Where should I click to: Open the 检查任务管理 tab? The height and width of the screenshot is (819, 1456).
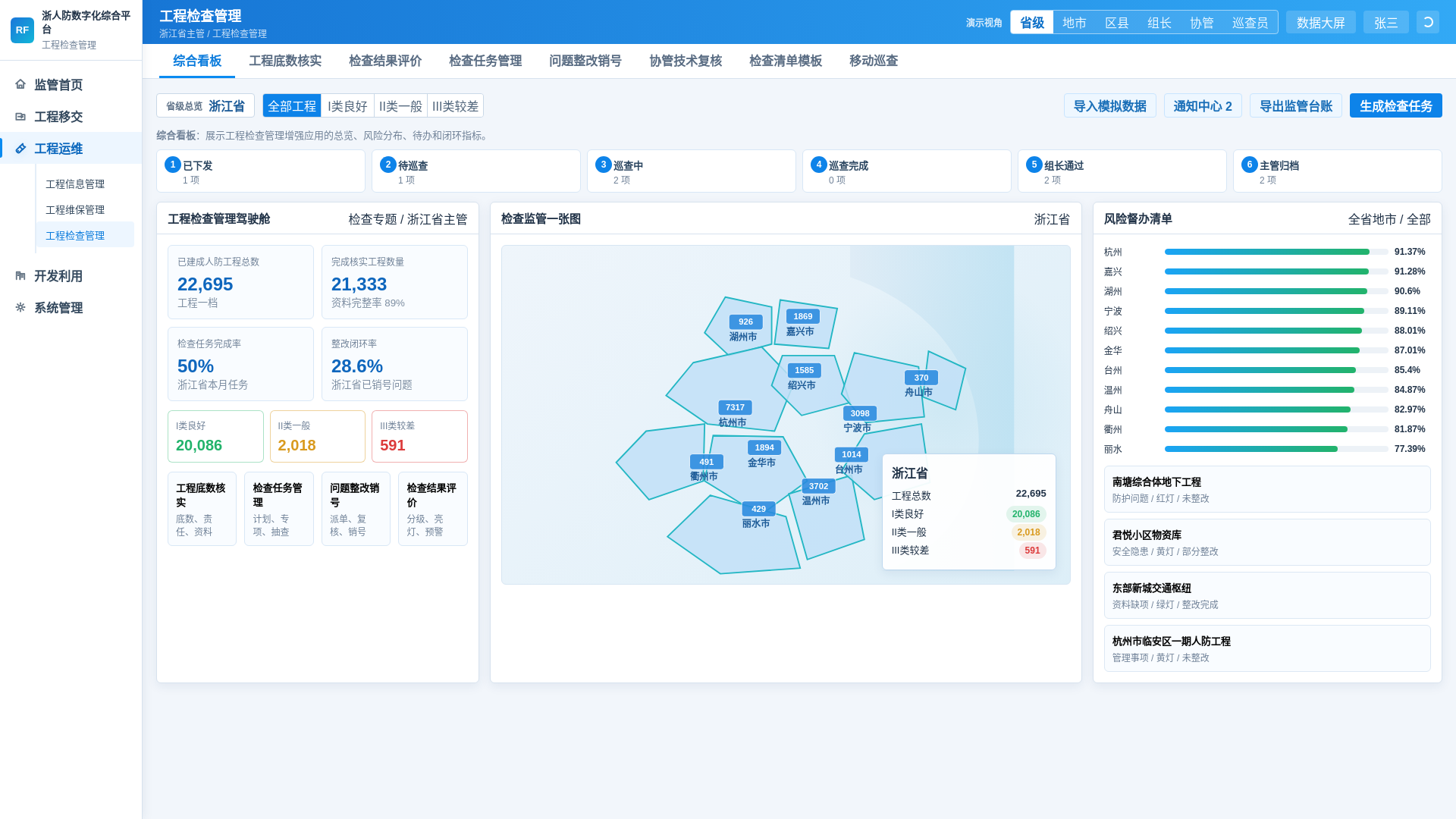[485, 61]
